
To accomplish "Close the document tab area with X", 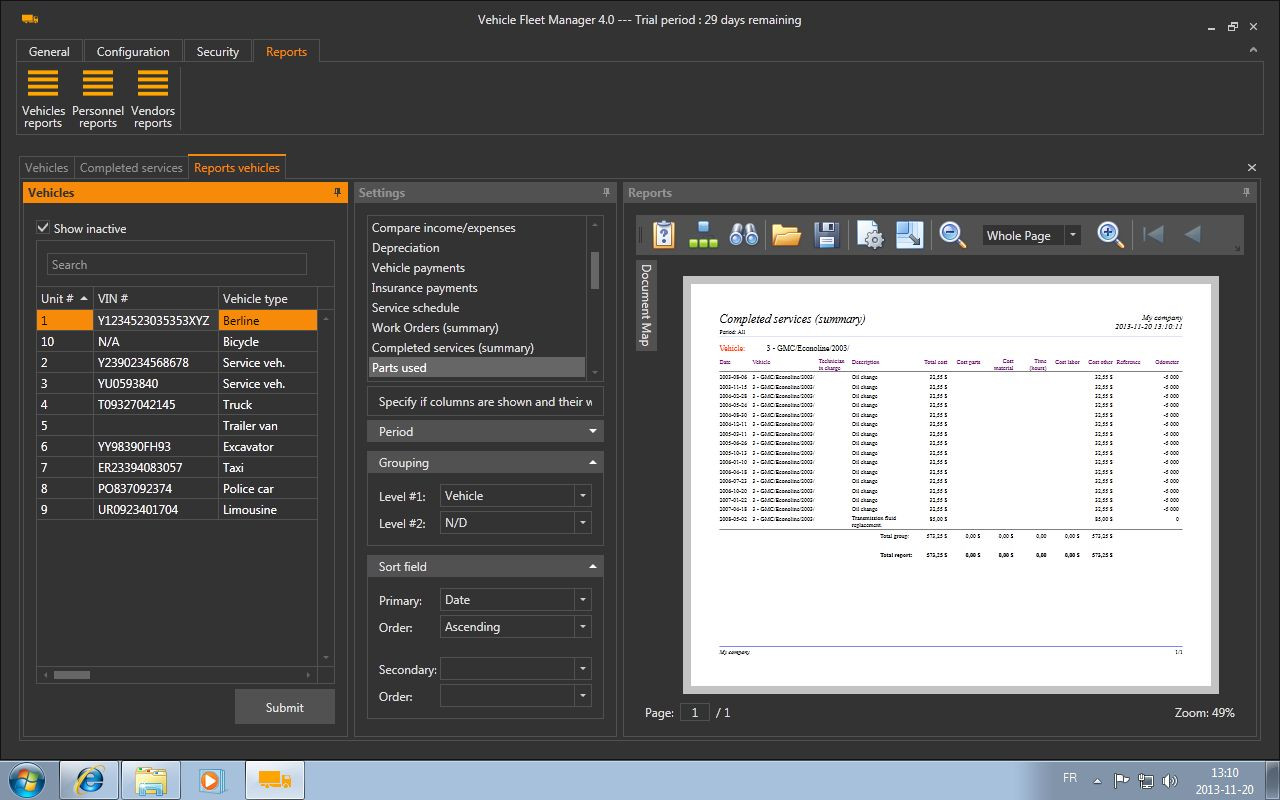I will [x=1252, y=168].
